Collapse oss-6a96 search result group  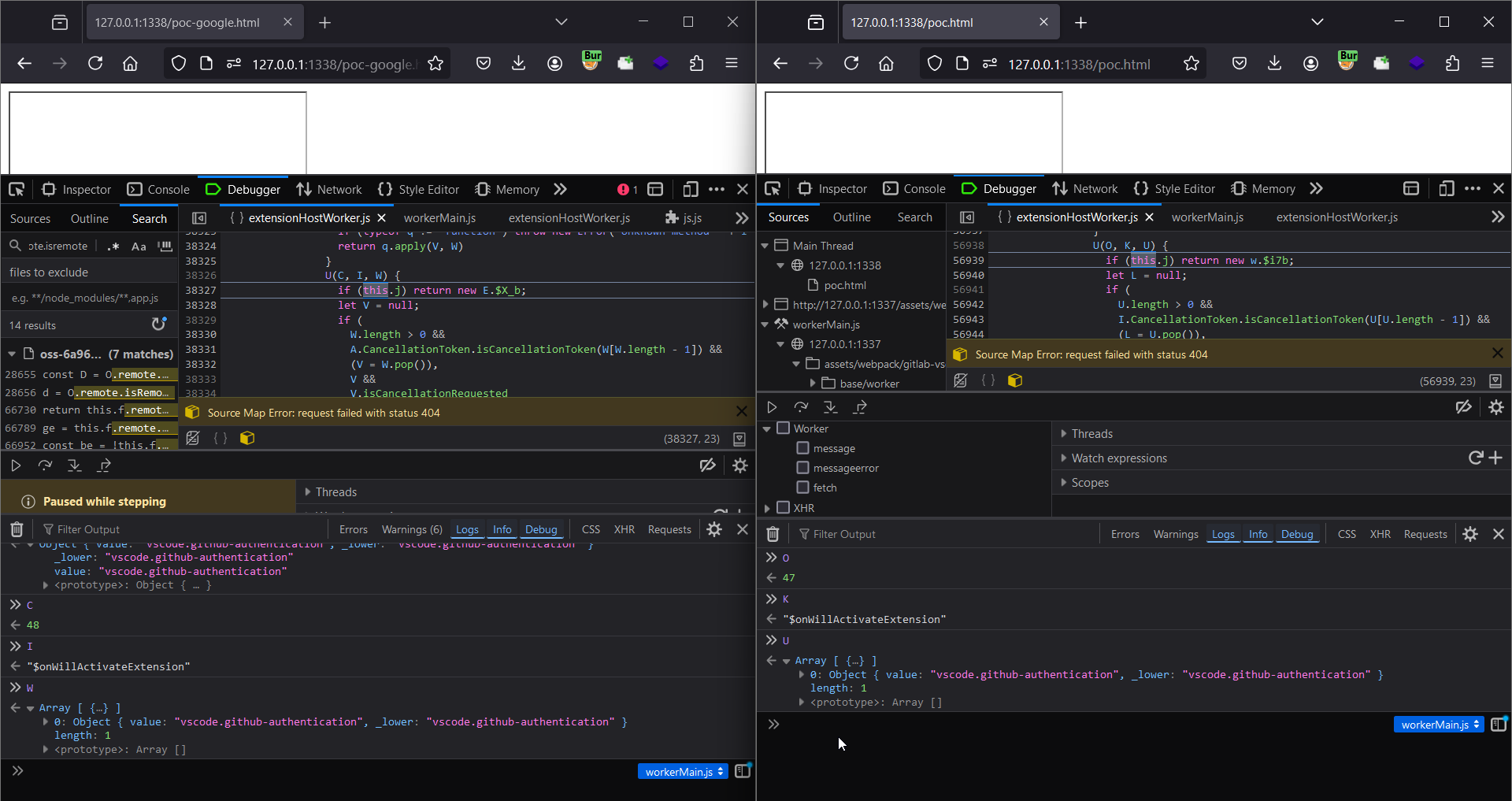coord(12,354)
